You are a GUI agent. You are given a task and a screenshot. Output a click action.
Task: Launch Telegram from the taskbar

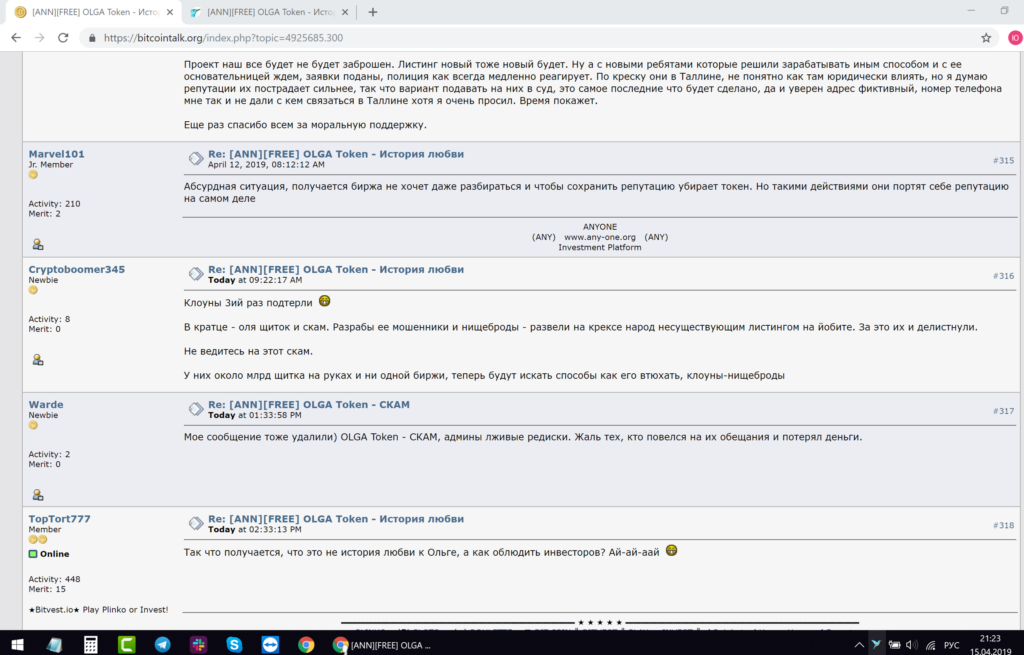coord(163,645)
